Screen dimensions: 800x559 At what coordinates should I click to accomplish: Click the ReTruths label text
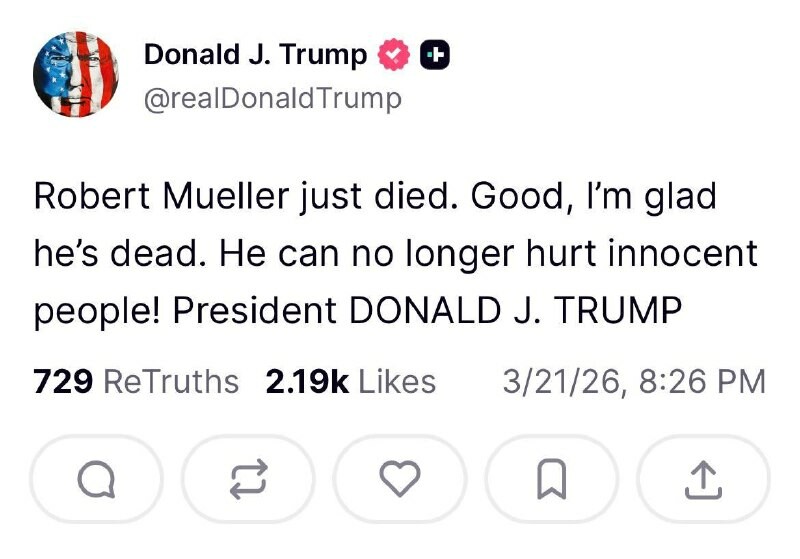coord(171,381)
